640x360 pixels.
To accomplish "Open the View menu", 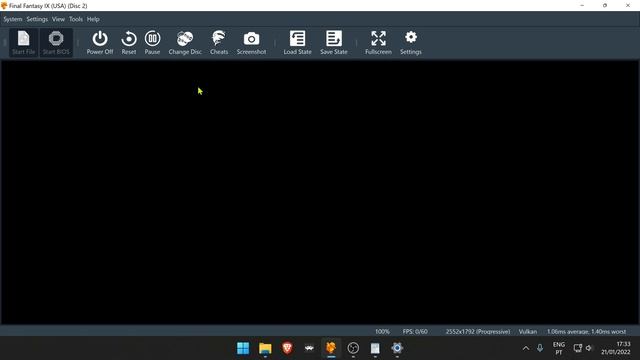I will (x=58, y=19).
